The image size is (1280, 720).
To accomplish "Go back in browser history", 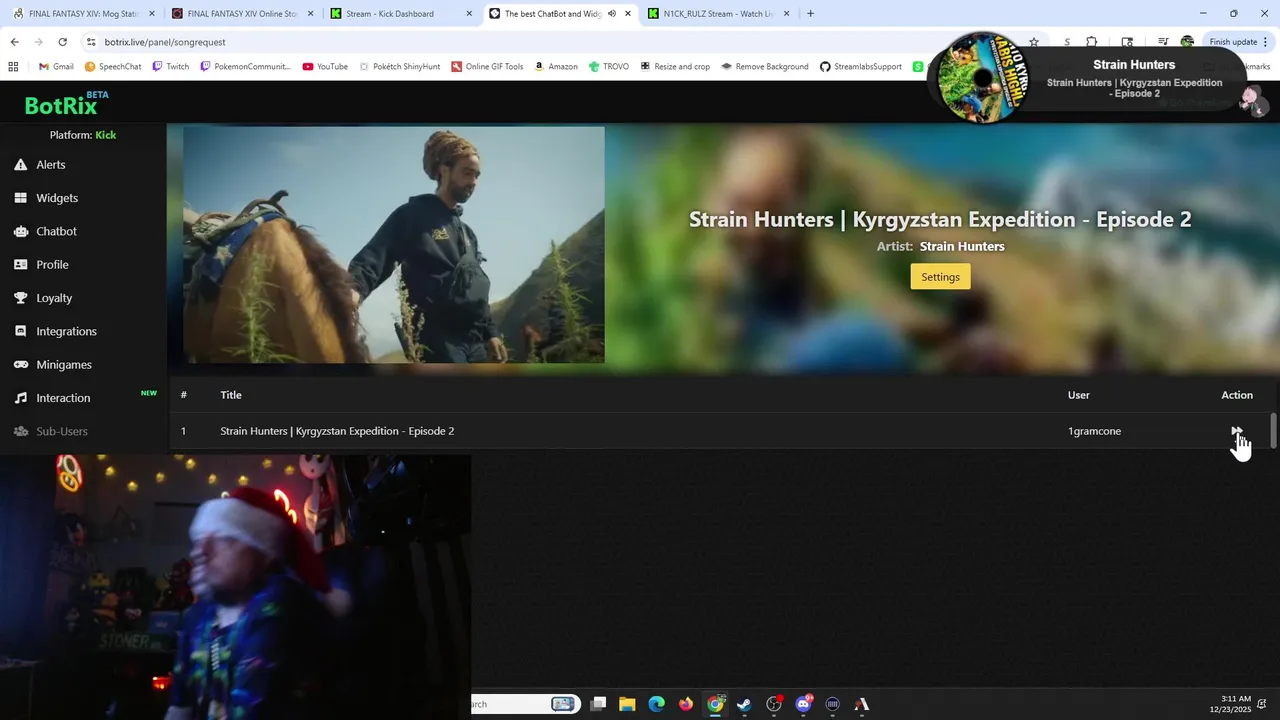I will click(x=14, y=42).
